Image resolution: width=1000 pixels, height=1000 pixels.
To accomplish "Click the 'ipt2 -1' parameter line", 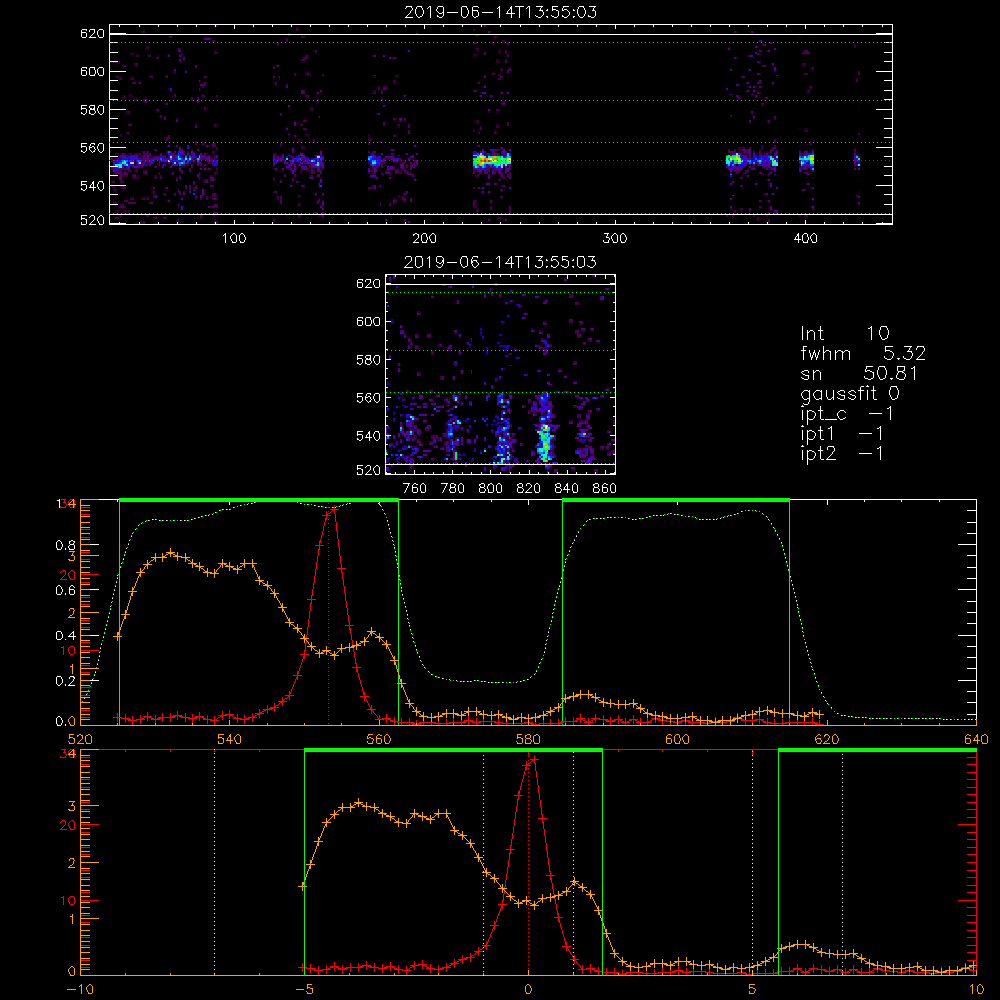I will [x=842, y=453].
